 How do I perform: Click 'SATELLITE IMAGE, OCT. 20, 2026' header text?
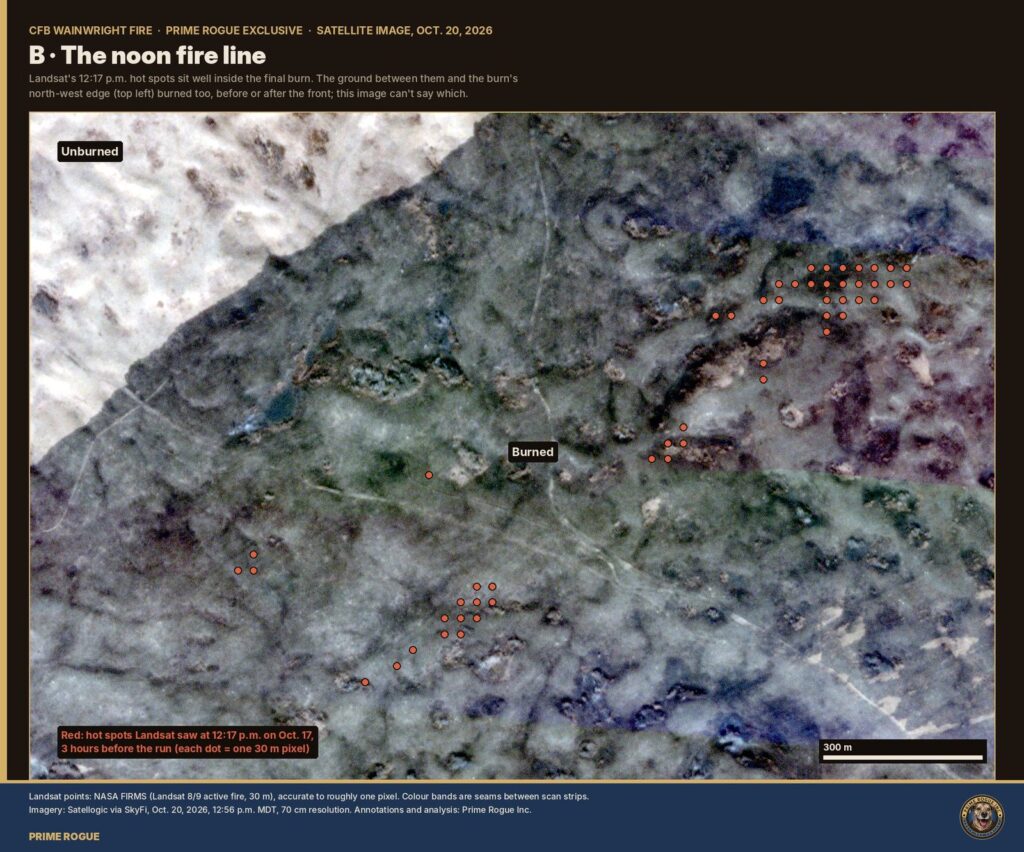(x=404, y=31)
